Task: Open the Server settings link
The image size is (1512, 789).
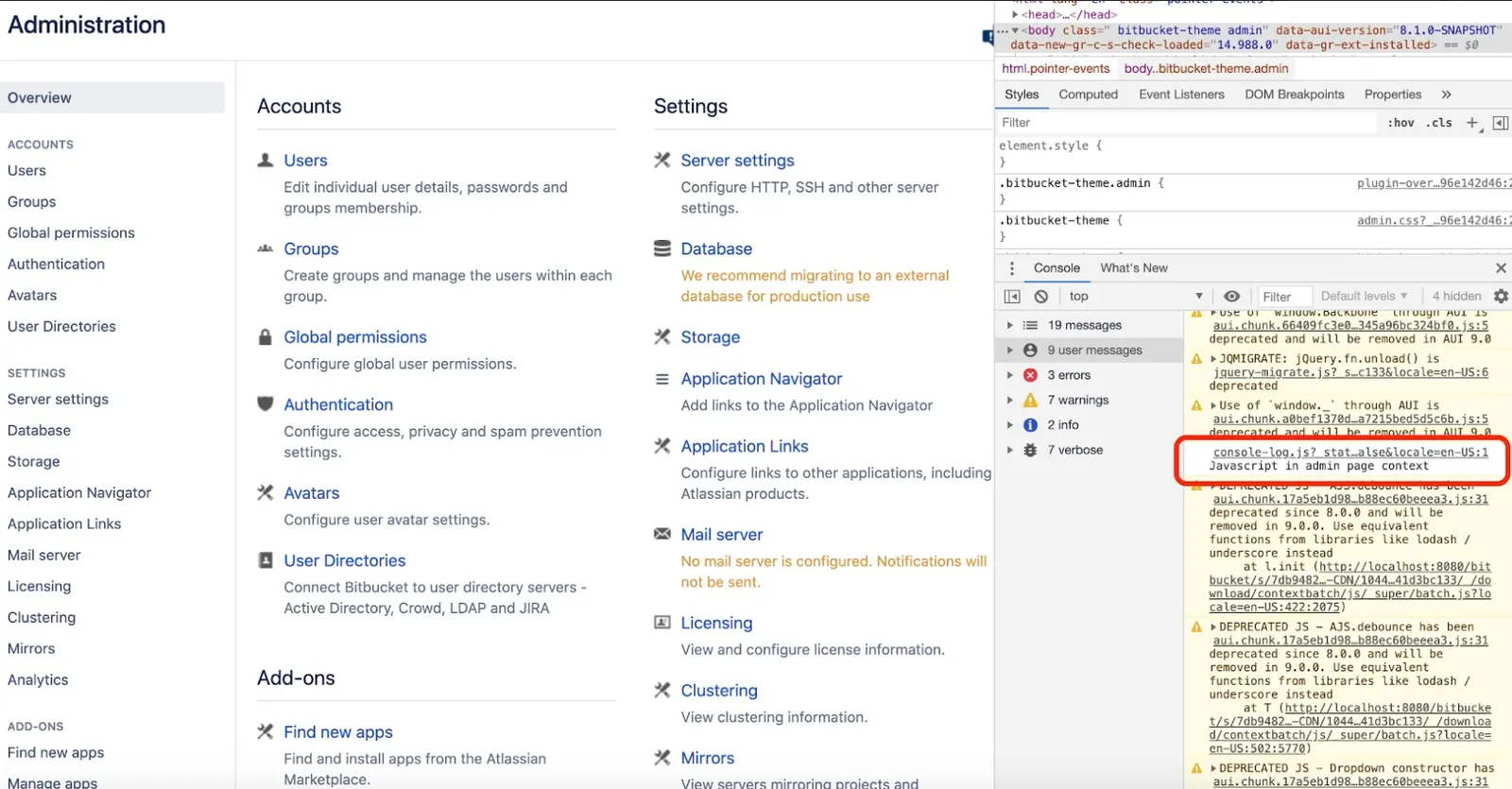Action: tap(737, 161)
